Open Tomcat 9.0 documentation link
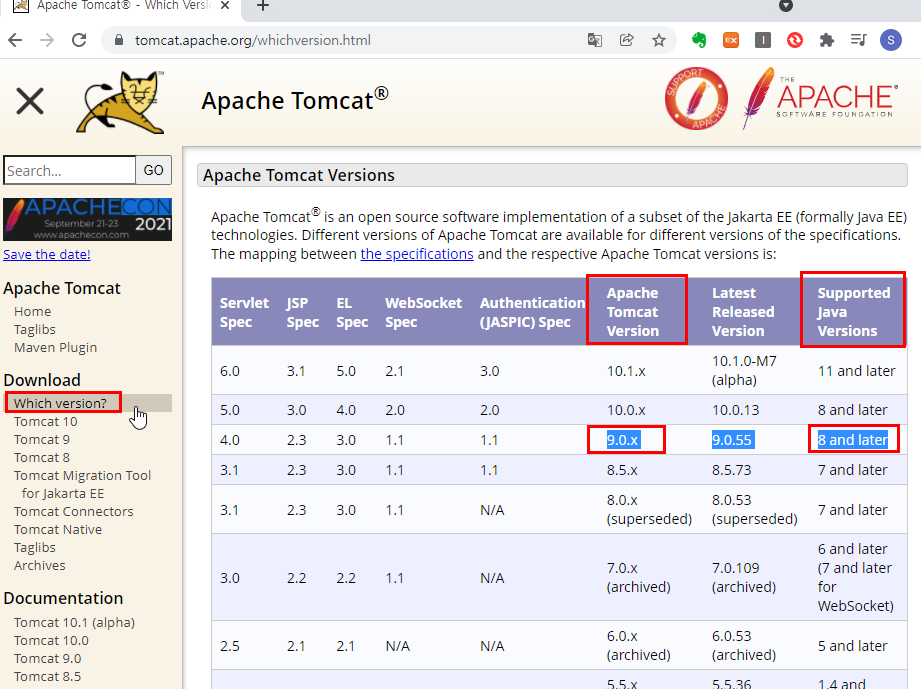Viewport: 921px width, 689px height. point(48,659)
